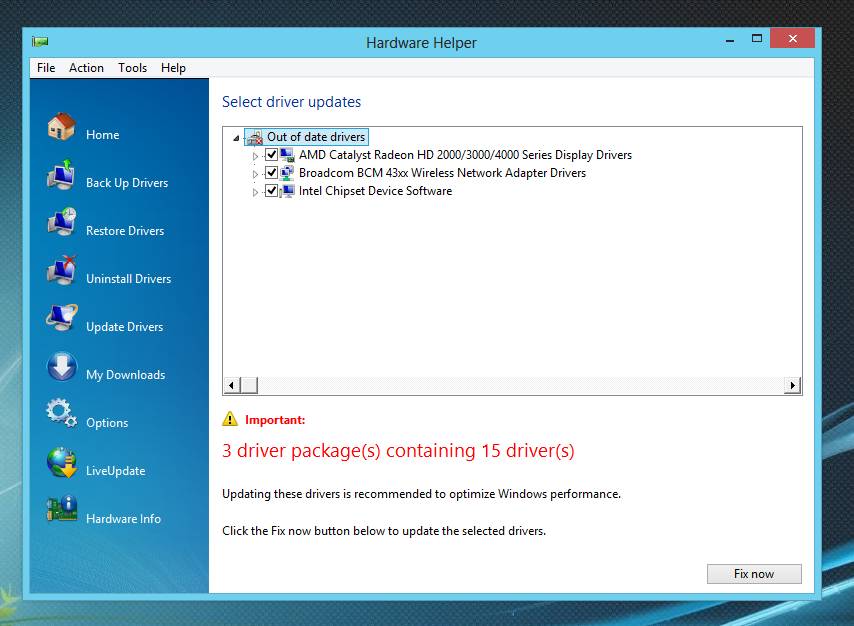Click the 'Select driver updates' heading
Screen dimensions: 854x626
(x=291, y=102)
